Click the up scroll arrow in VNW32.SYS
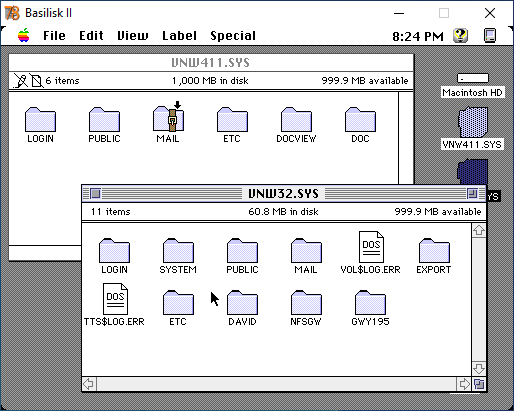514x411 pixels. [479, 230]
